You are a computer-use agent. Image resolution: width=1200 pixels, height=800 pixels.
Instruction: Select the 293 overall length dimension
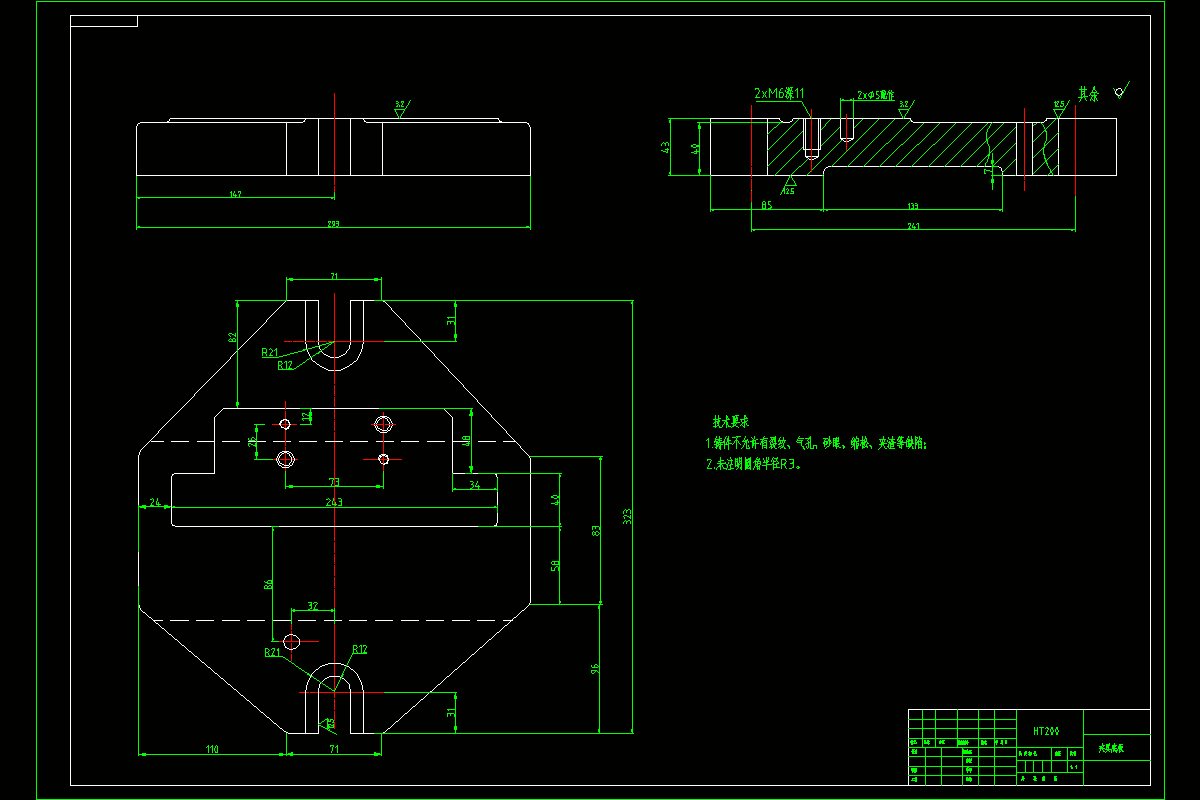[333, 224]
